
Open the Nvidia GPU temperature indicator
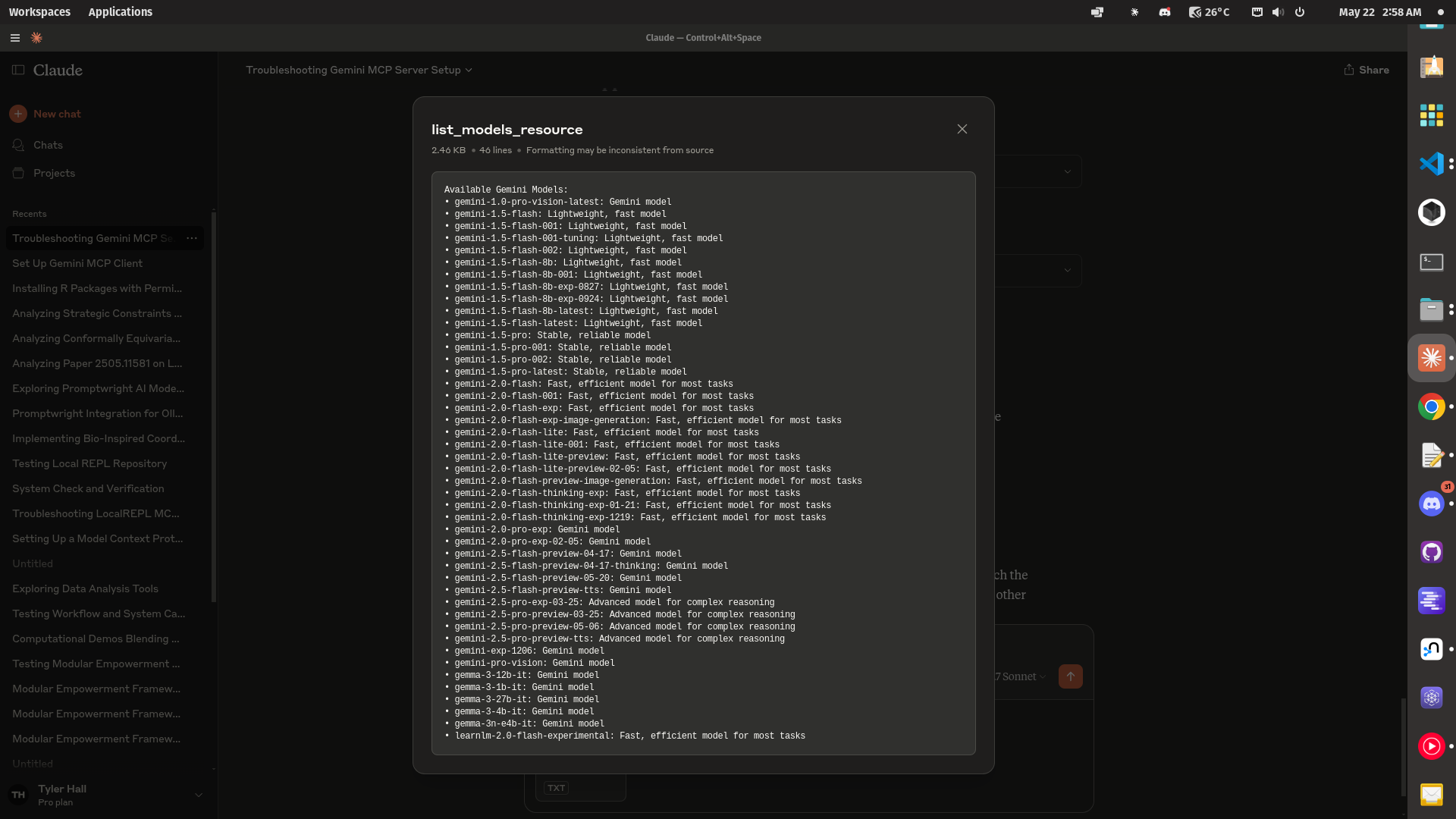tap(1209, 12)
